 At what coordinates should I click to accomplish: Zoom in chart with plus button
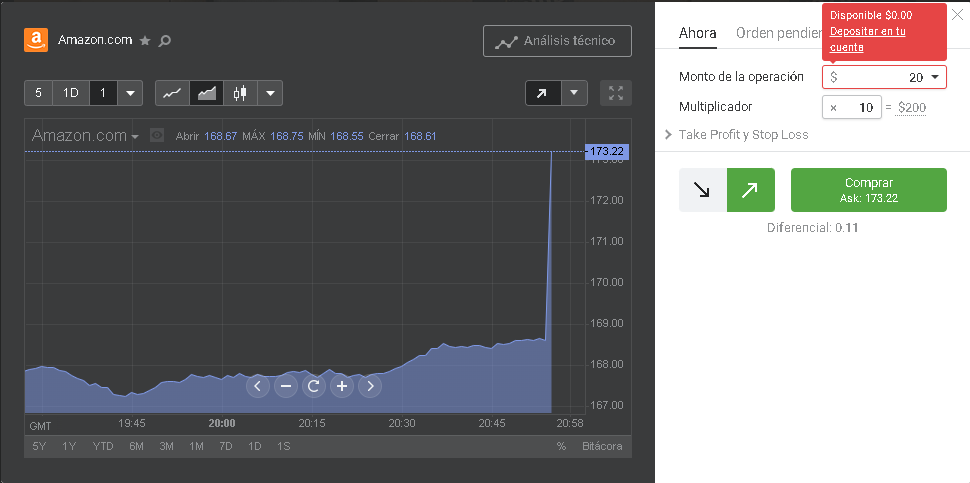point(341,387)
